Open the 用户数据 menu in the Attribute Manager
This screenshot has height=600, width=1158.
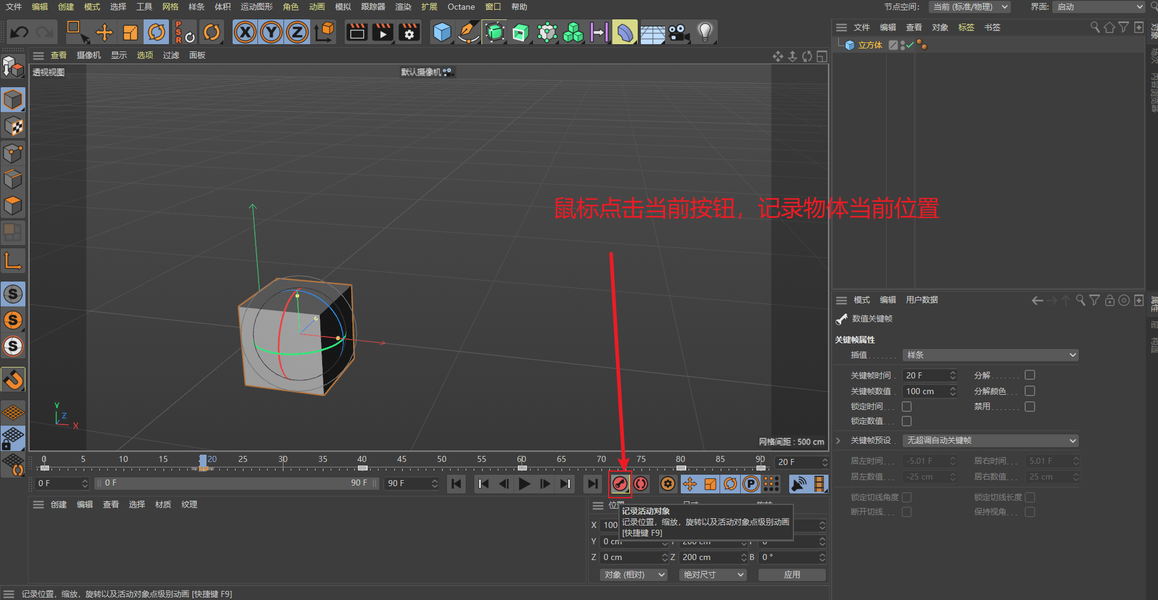pos(922,300)
